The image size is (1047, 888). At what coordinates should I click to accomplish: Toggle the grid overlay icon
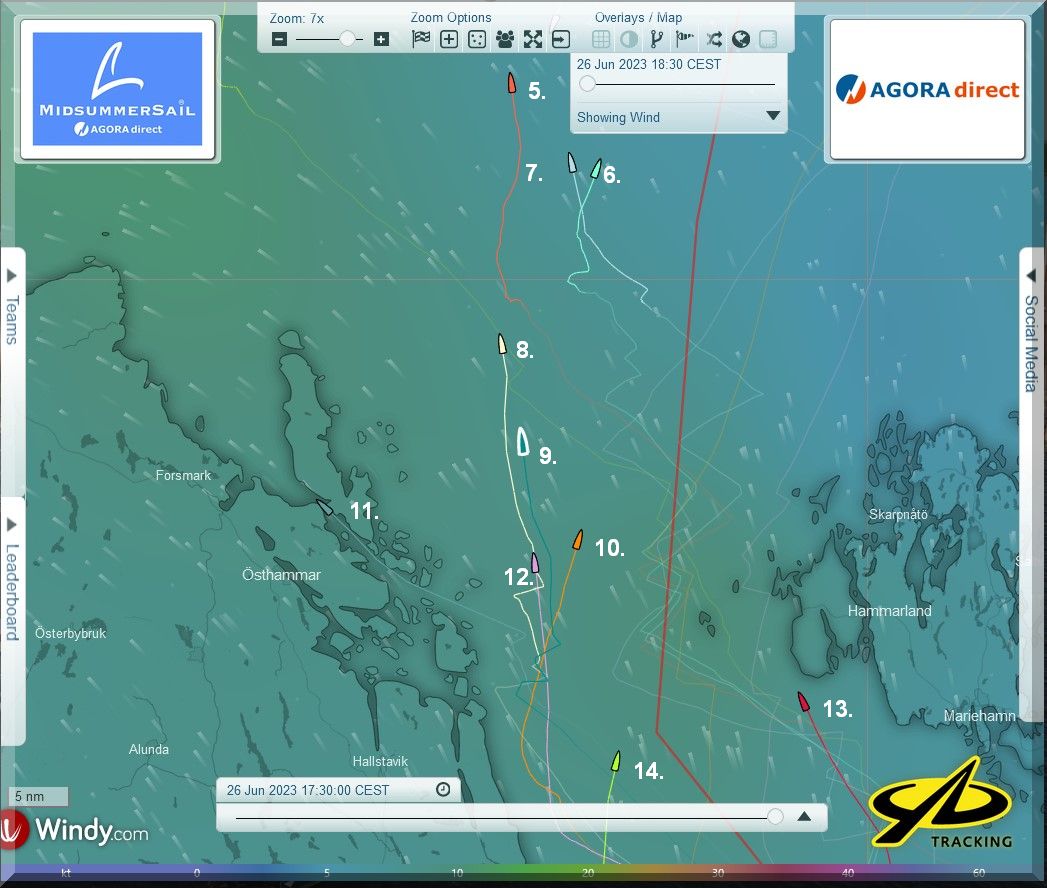pos(601,40)
